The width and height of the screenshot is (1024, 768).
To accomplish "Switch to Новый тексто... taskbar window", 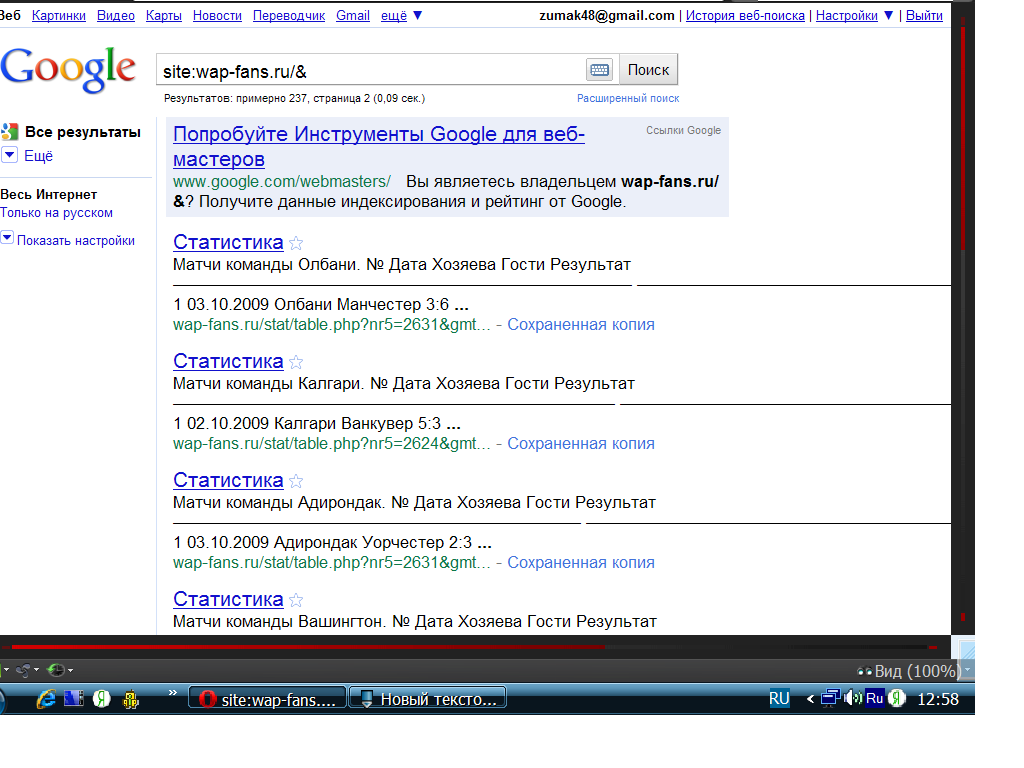I will click(x=427, y=699).
